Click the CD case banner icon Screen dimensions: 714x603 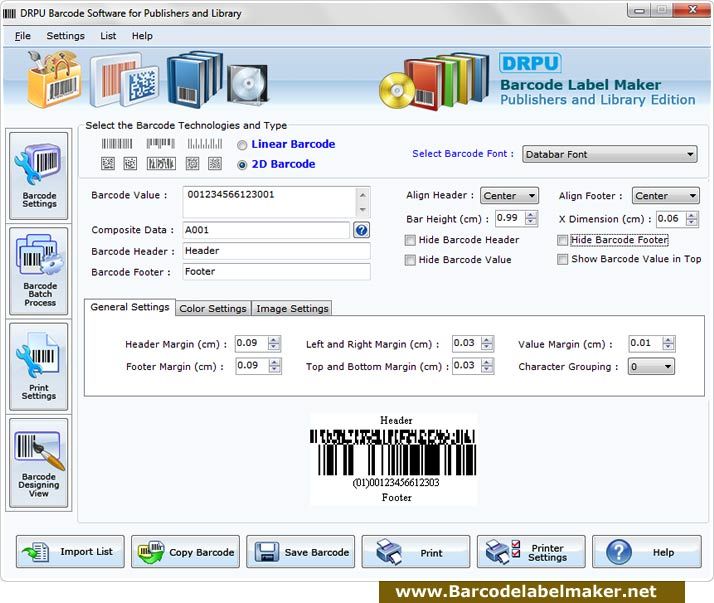click(248, 84)
